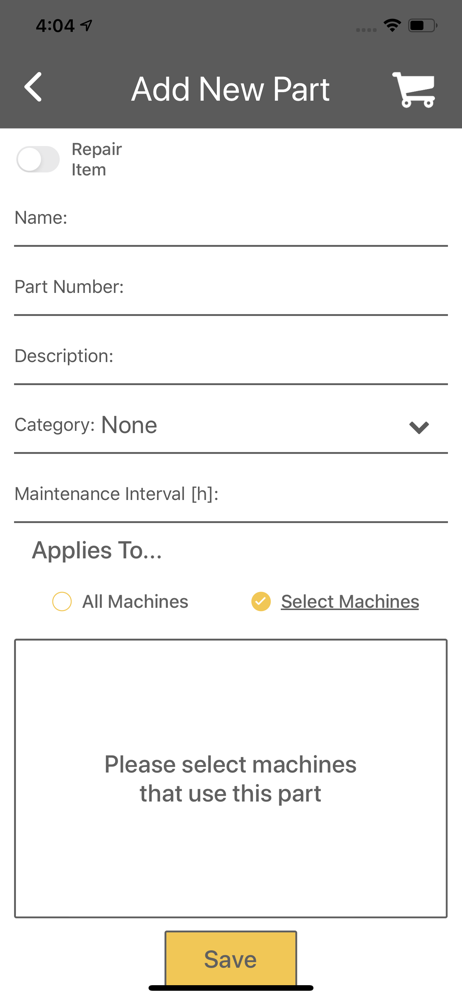Tap the machines selection list box
This screenshot has height=1000, width=462.
click(231, 778)
